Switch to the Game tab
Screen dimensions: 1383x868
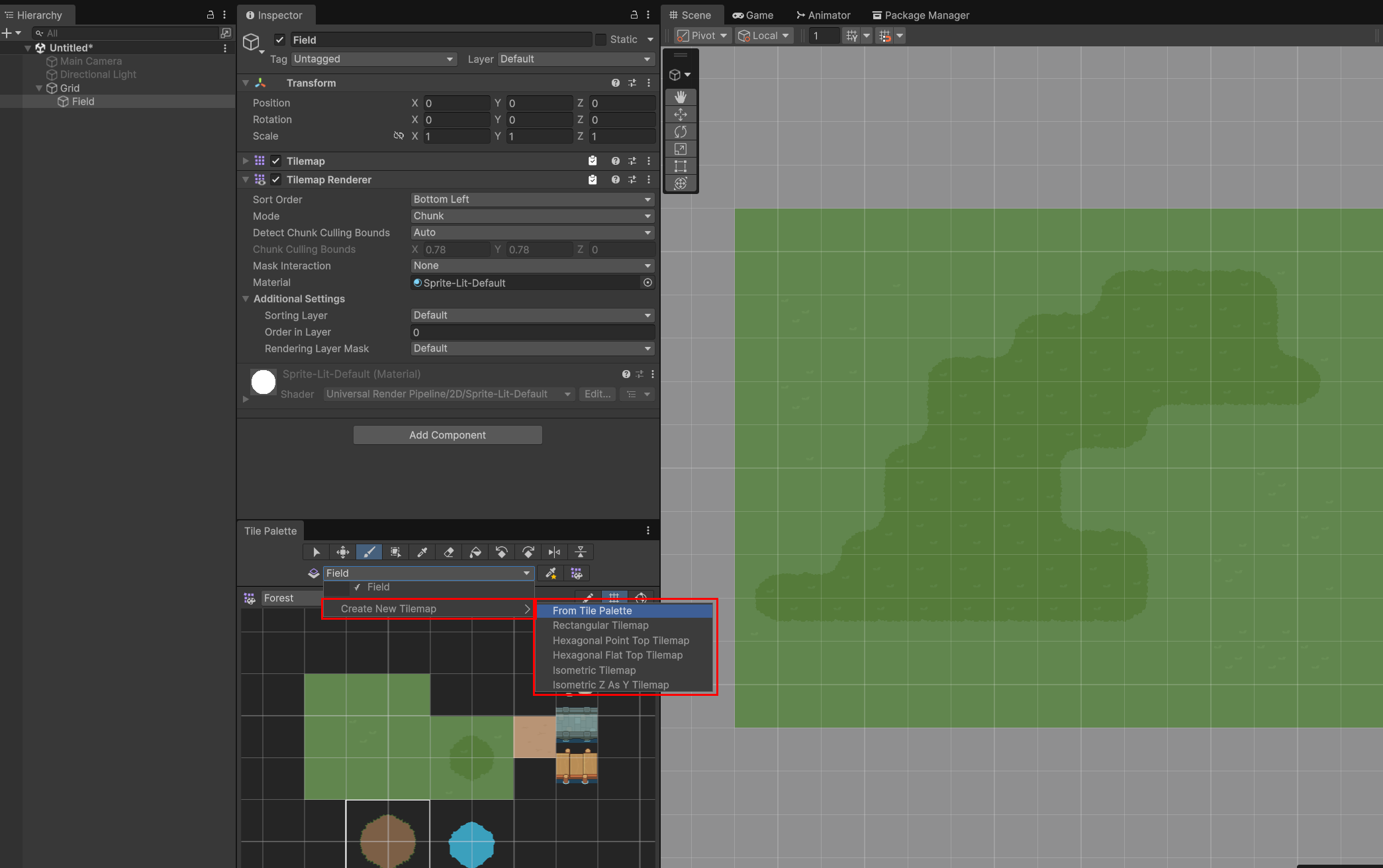point(753,15)
